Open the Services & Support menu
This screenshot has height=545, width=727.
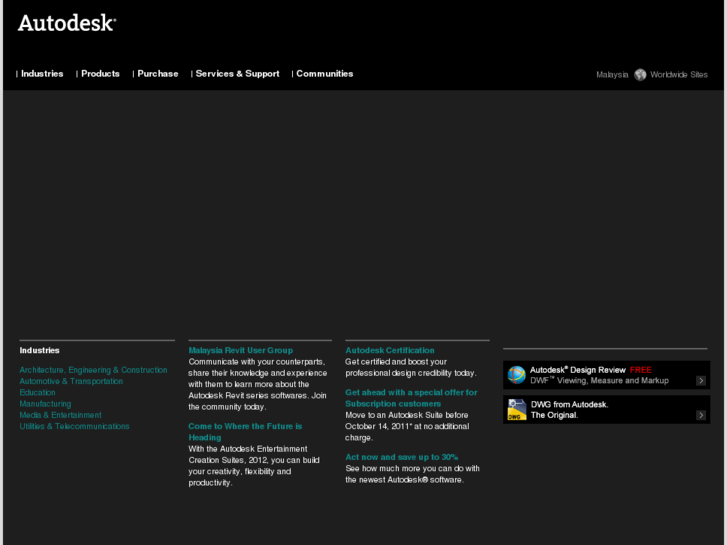point(237,74)
